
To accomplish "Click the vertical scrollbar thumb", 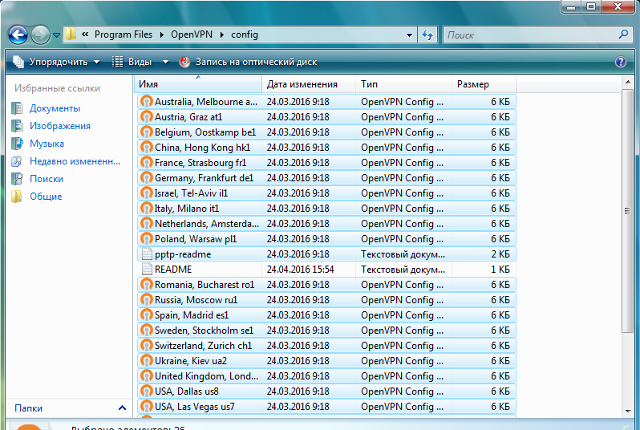I will pyautogui.click(x=627, y=211).
